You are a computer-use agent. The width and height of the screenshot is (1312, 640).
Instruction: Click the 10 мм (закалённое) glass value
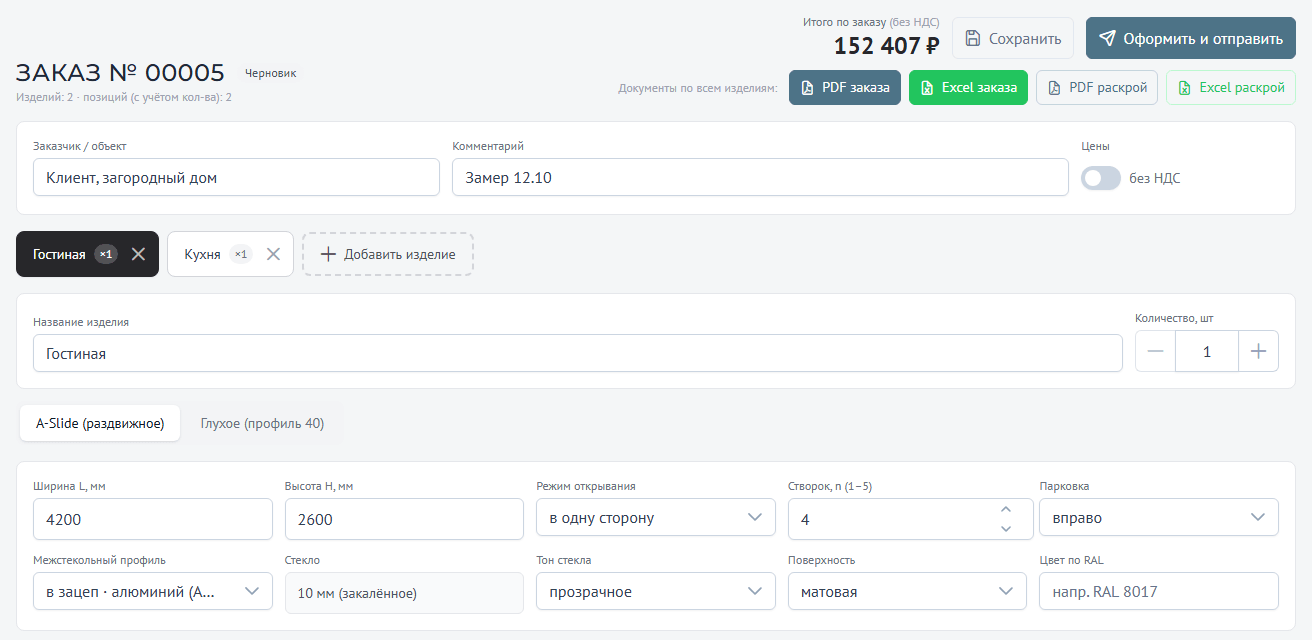[x=404, y=592]
